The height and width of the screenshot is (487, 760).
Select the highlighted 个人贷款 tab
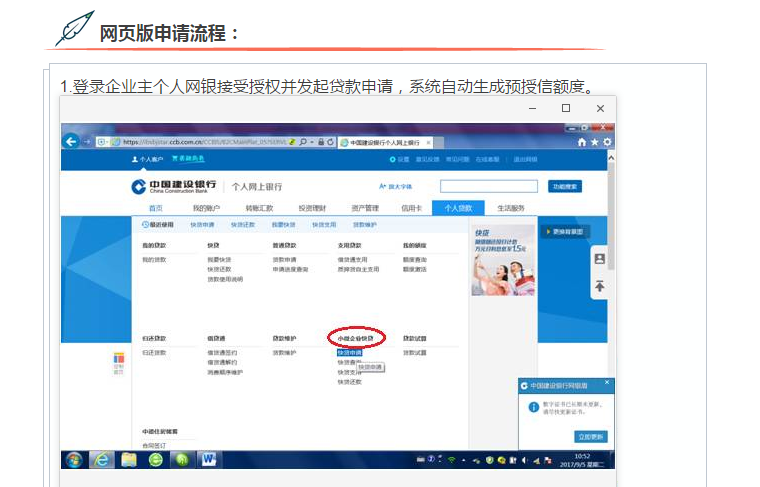[x=459, y=208]
